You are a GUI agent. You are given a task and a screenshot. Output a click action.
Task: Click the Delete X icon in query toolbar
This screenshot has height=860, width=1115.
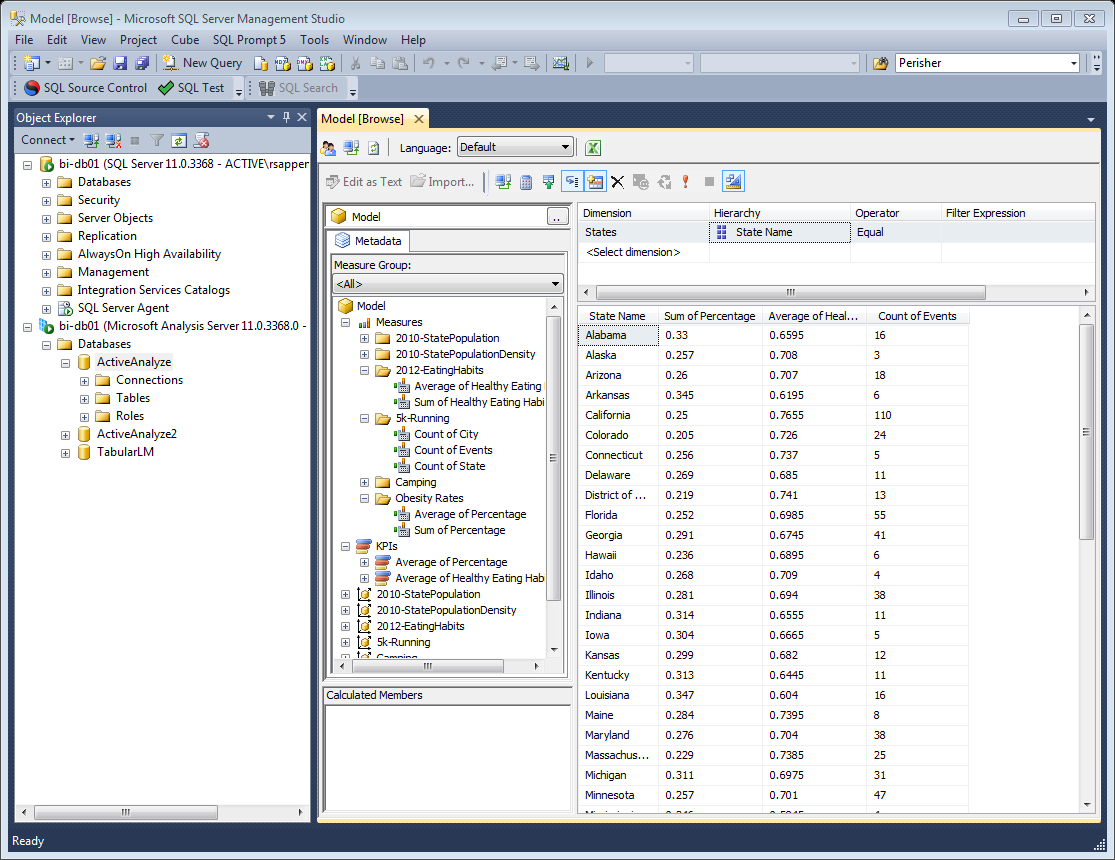[x=618, y=182]
